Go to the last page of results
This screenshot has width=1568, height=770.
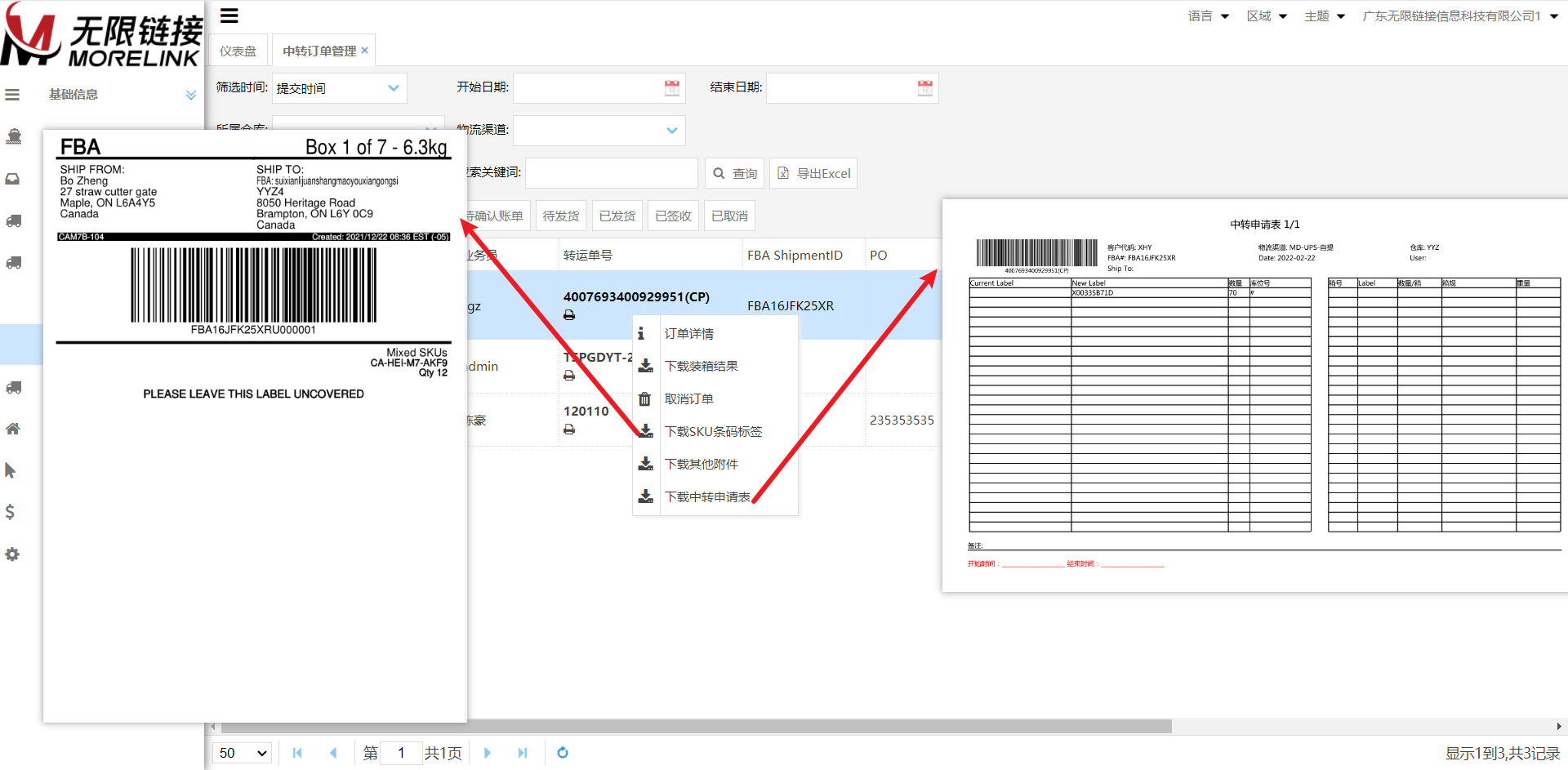point(523,753)
